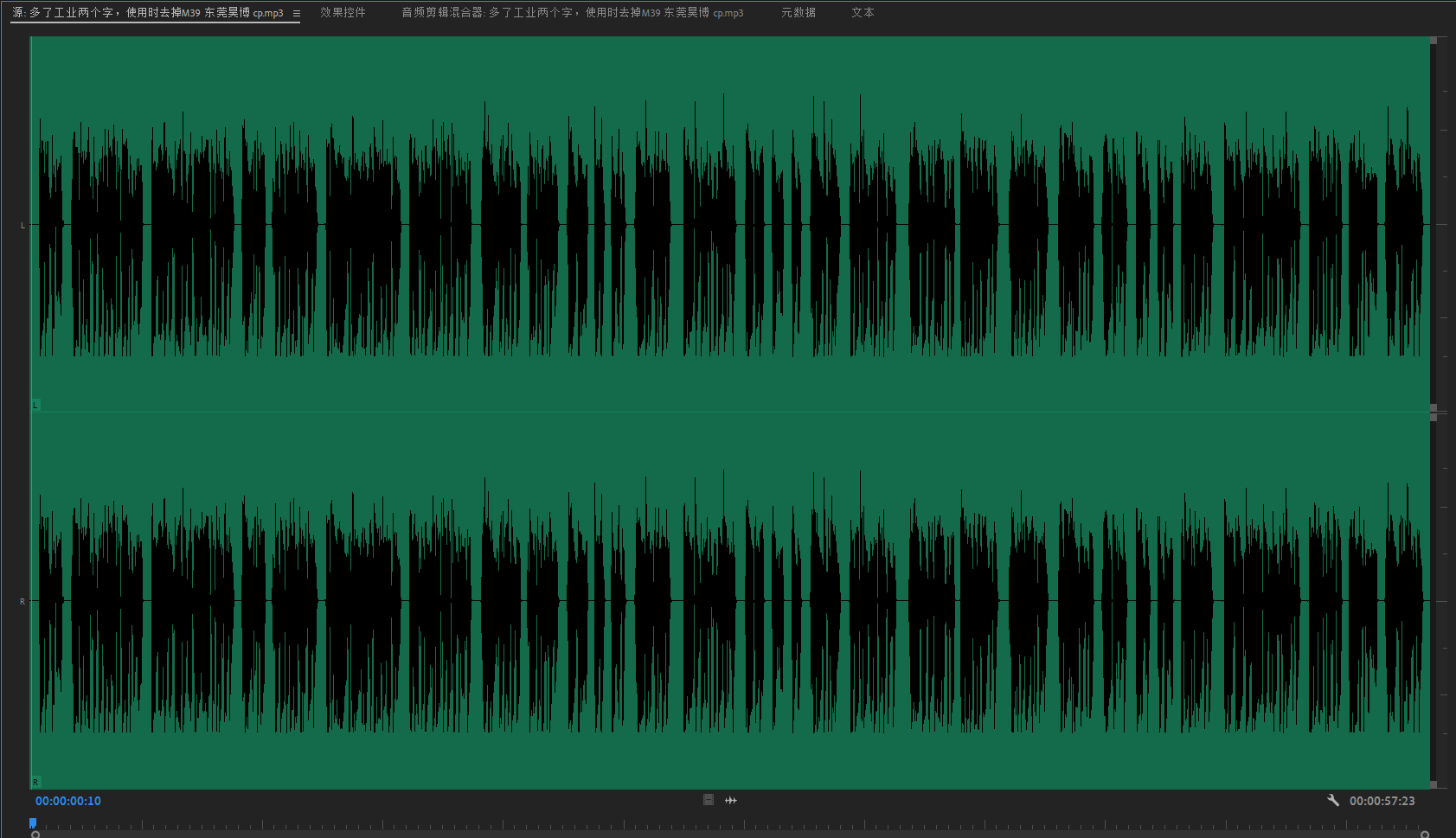Click the left channel L label

(x=22, y=226)
